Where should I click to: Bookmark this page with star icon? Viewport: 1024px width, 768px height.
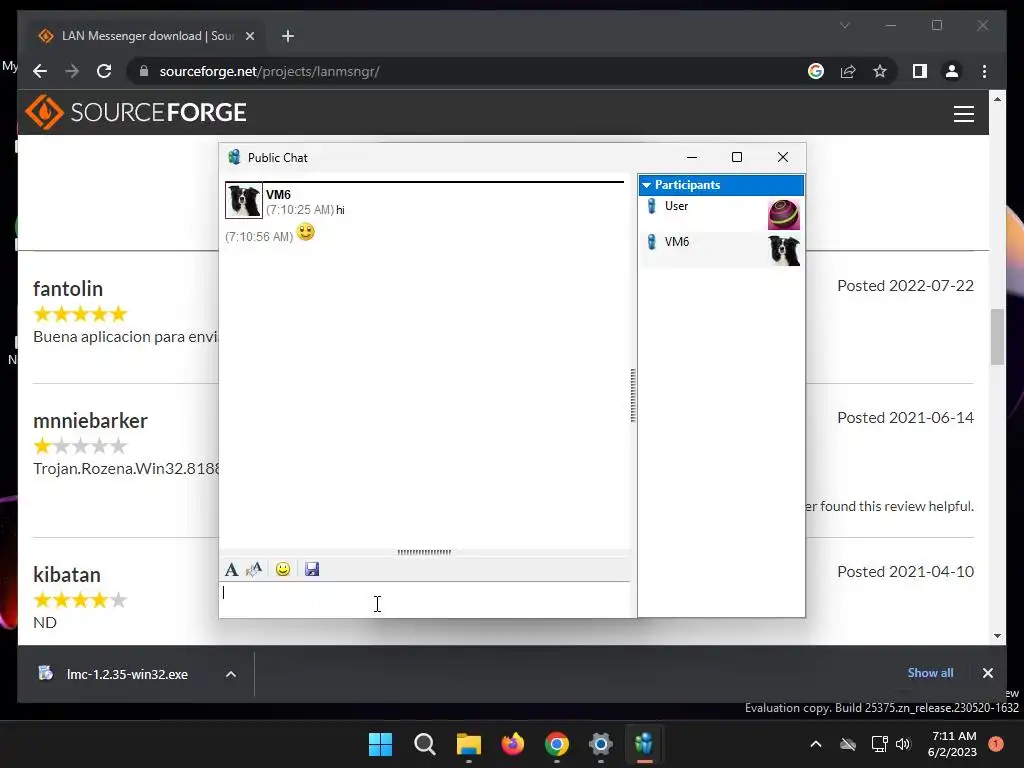click(x=880, y=71)
